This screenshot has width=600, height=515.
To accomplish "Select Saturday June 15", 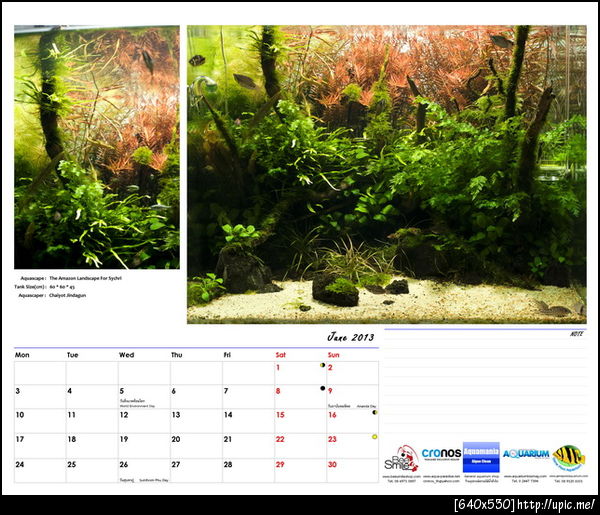I will (300, 421).
